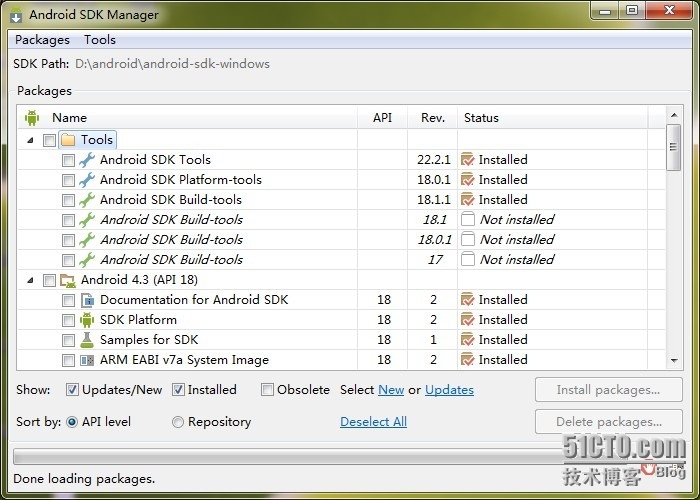Maximize the Android SDK Manager window
700x500 pixels.
(x=632, y=11)
